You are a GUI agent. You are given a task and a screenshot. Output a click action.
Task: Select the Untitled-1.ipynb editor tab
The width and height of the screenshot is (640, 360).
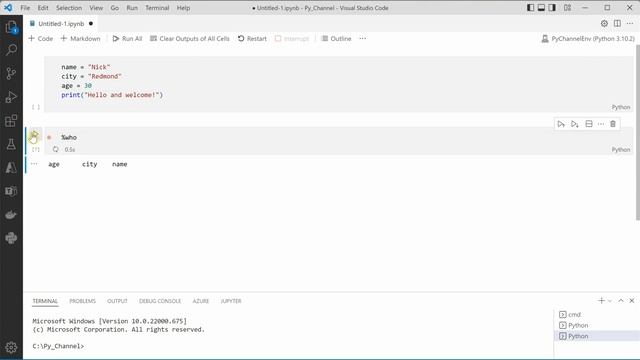pyautogui.click(x=61, y=24)
